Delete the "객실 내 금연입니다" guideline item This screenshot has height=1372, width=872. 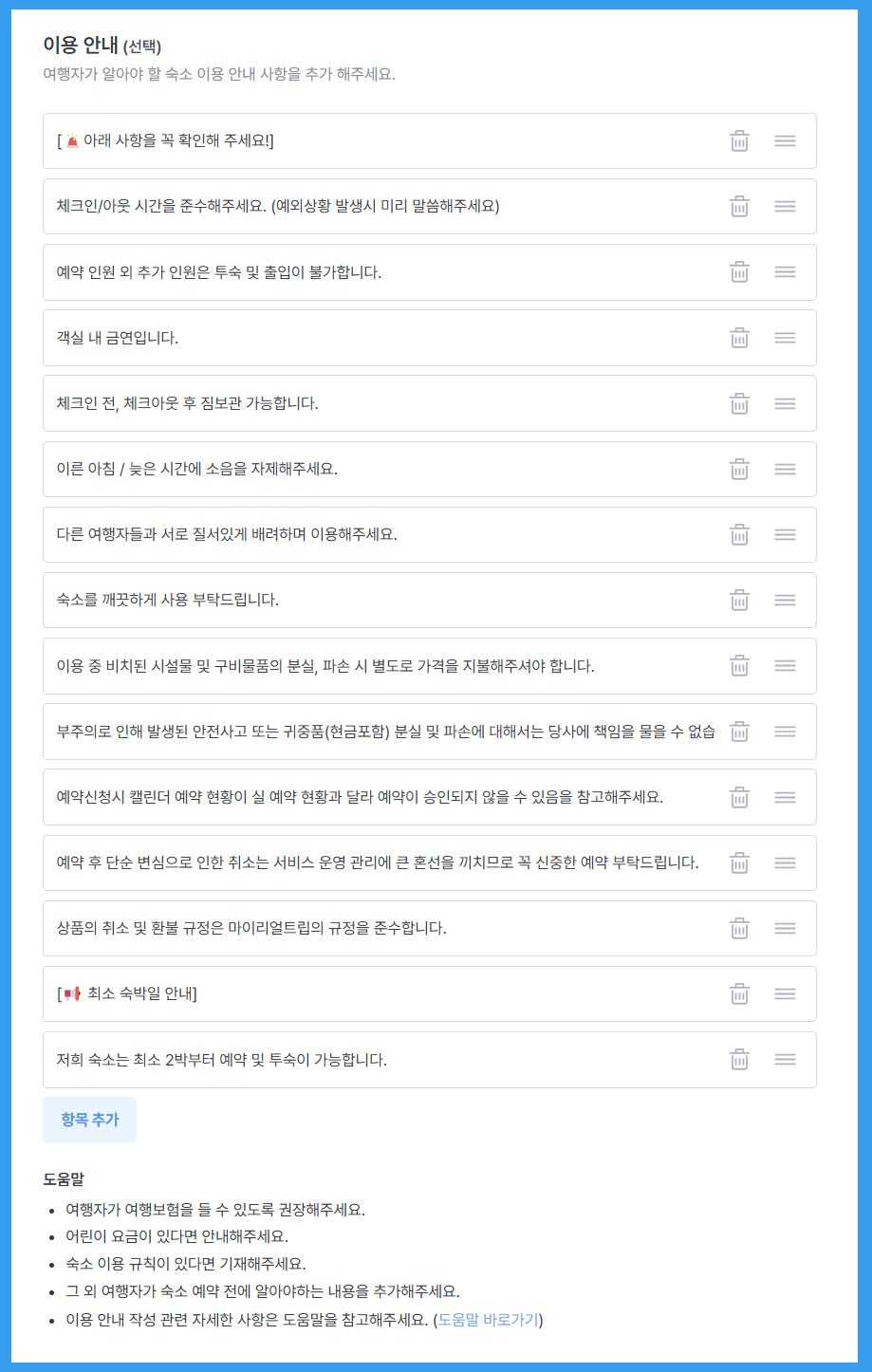point(739,337)
